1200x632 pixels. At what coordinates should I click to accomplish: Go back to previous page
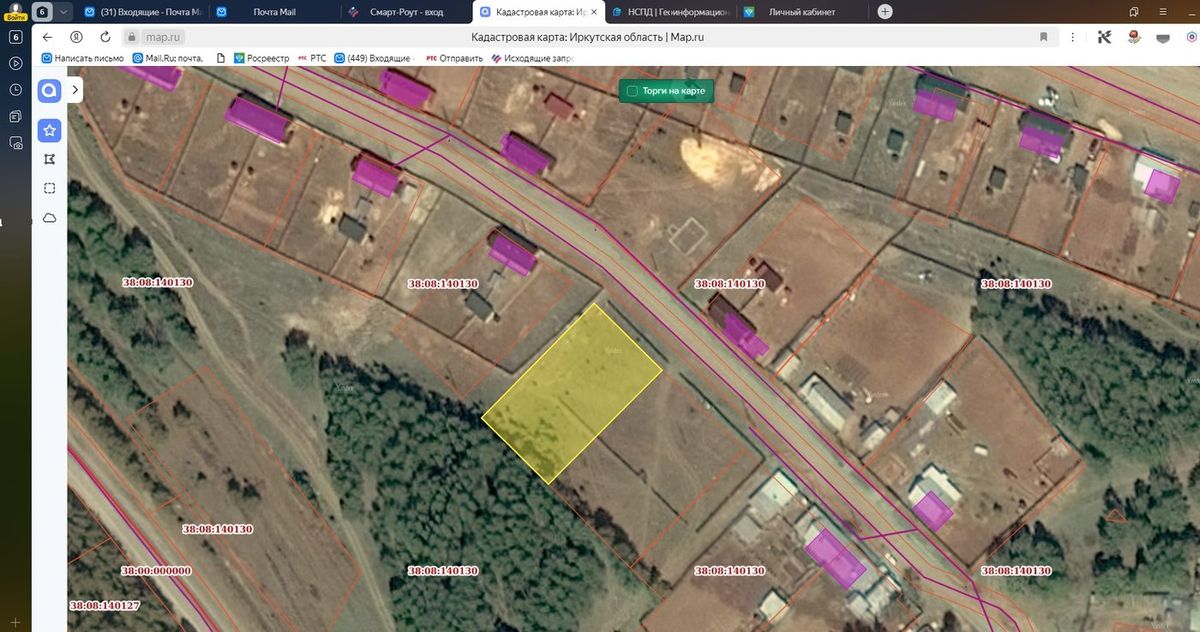47,37
